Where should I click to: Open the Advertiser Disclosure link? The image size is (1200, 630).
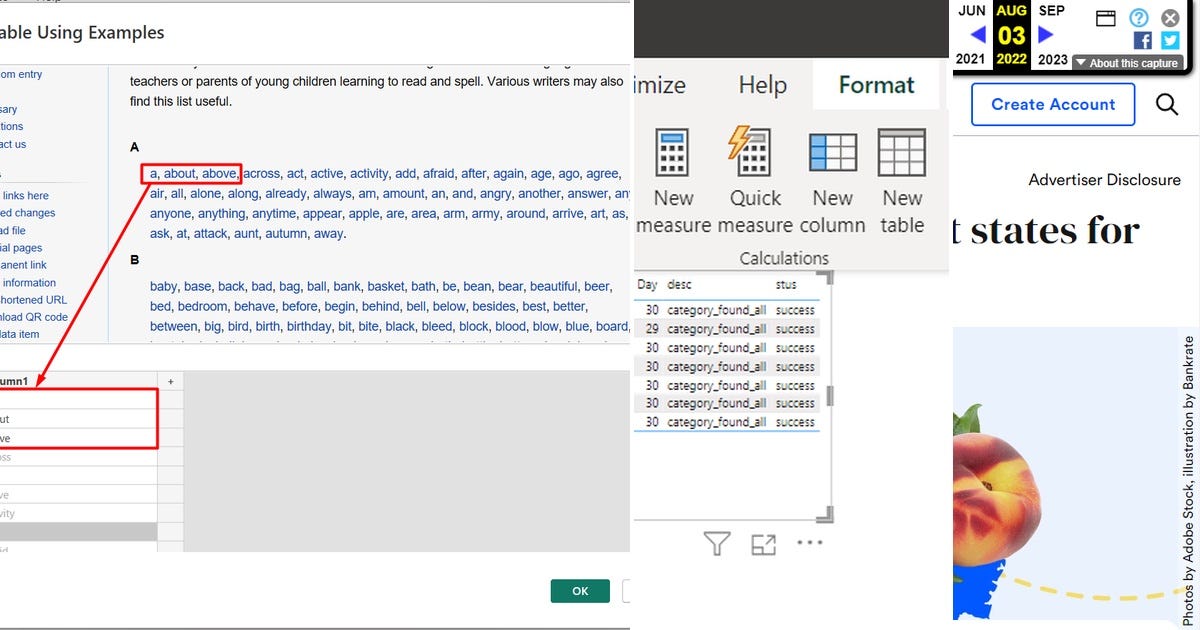(x=1105, y=179)
